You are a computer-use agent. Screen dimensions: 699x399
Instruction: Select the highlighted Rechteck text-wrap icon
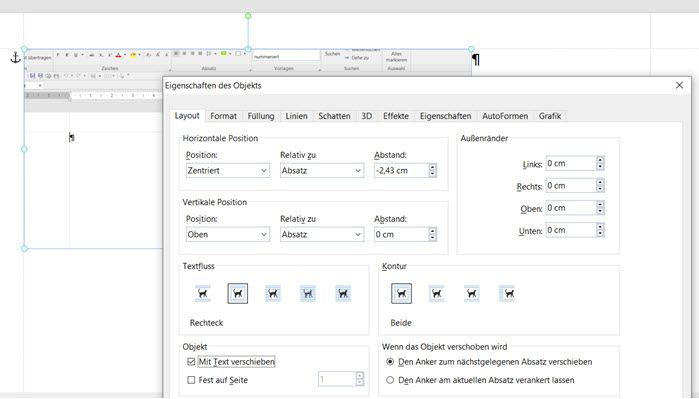(x=238, y=294)
